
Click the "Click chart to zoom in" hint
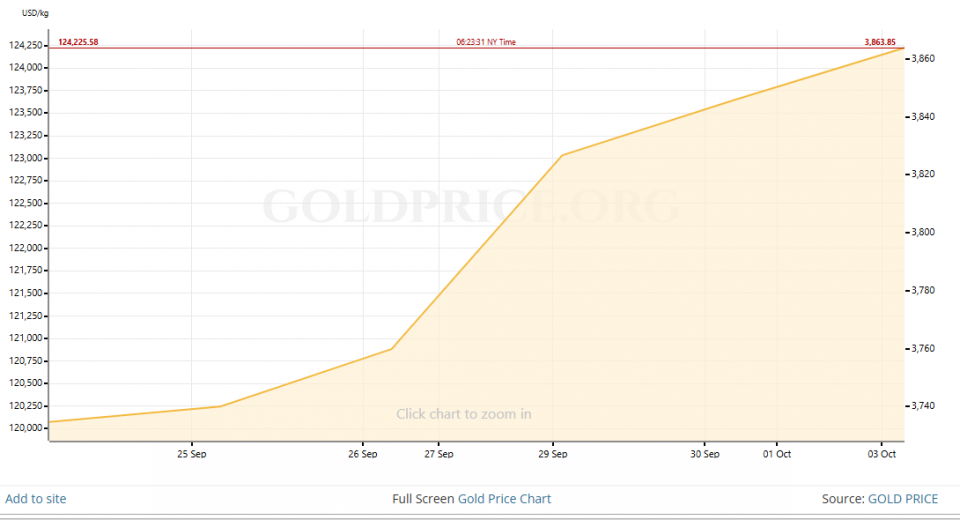[x=463, y=413]
